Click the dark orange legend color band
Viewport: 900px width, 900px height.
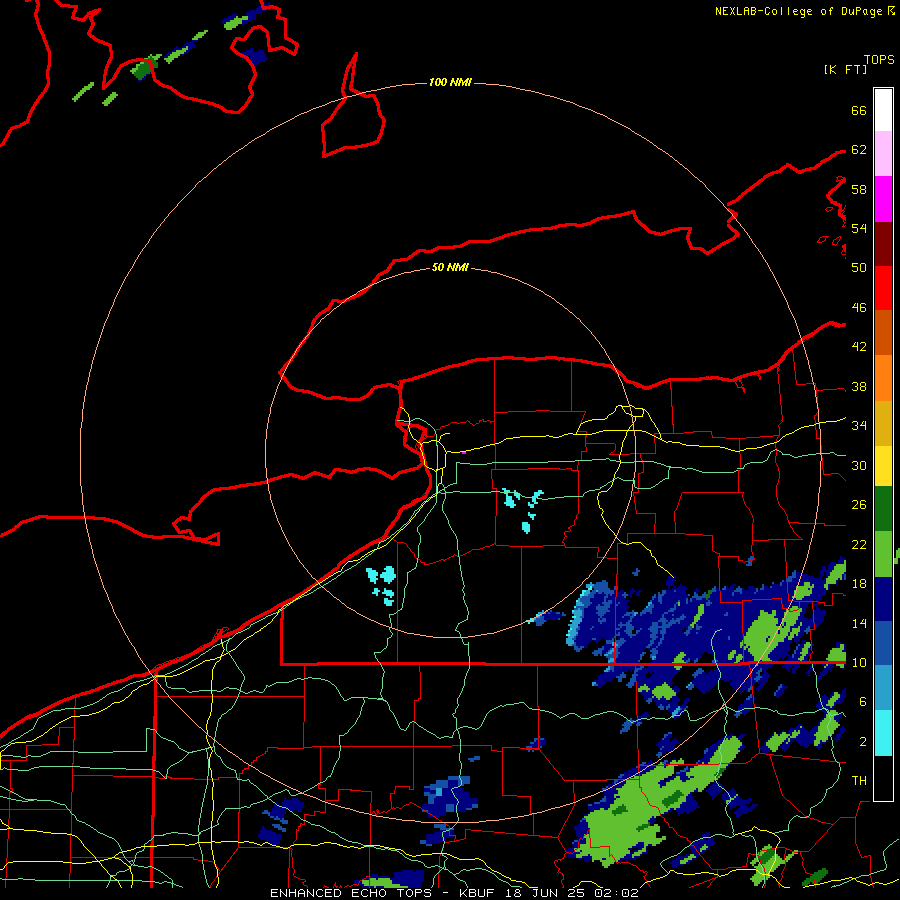883,333
